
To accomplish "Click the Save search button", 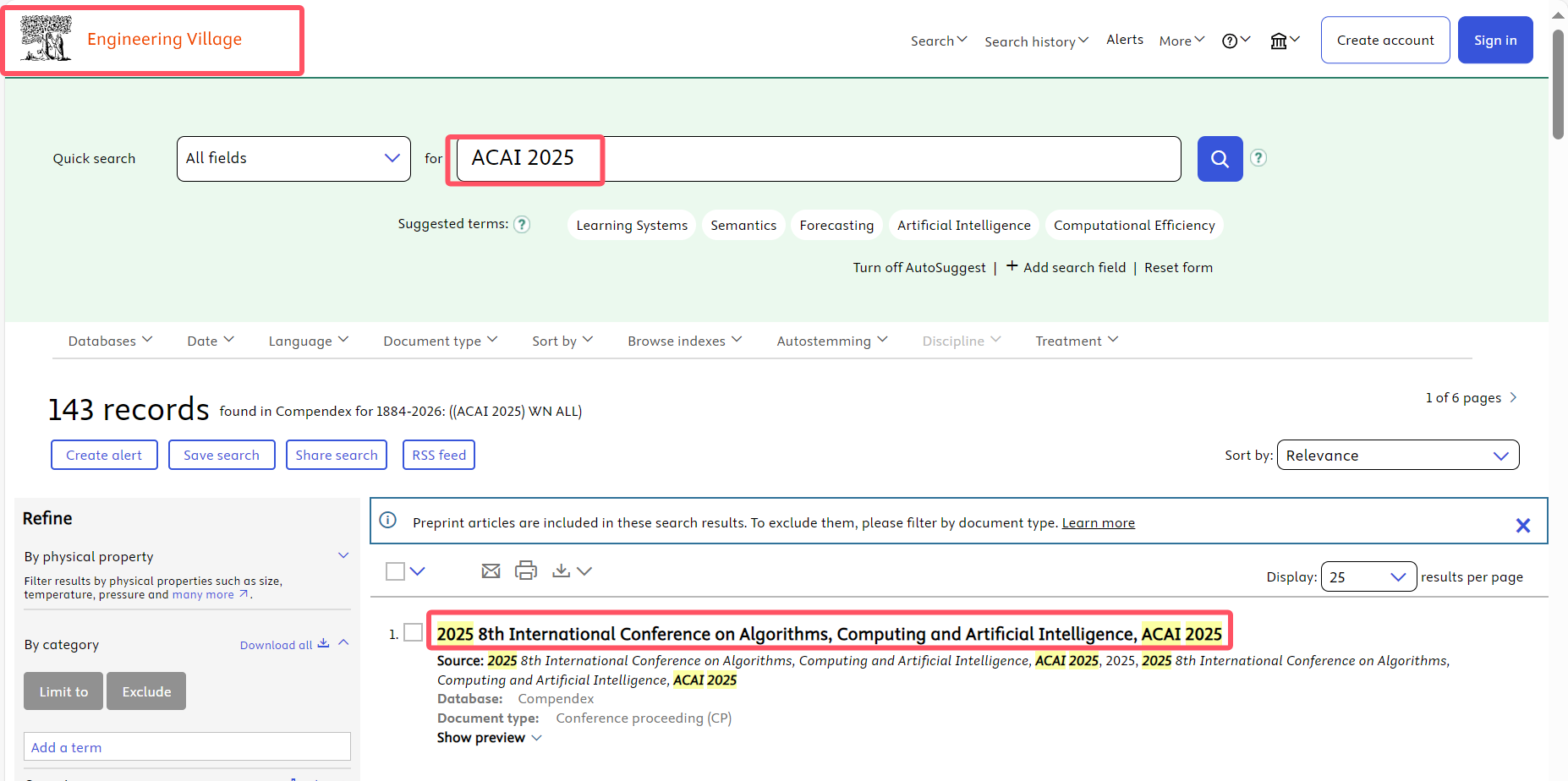I will (222, 455).
